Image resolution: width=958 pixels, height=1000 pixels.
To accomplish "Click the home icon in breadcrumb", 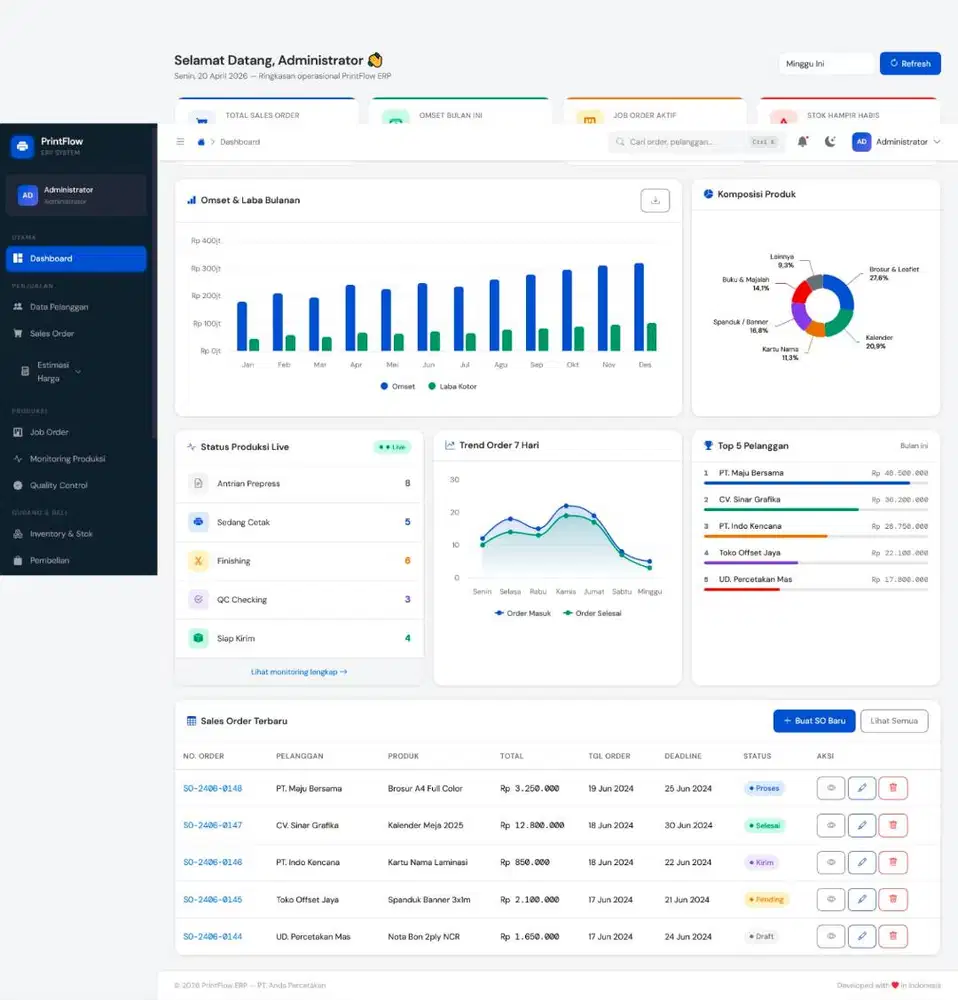I will pyautogui.click(x=201, y=142).
